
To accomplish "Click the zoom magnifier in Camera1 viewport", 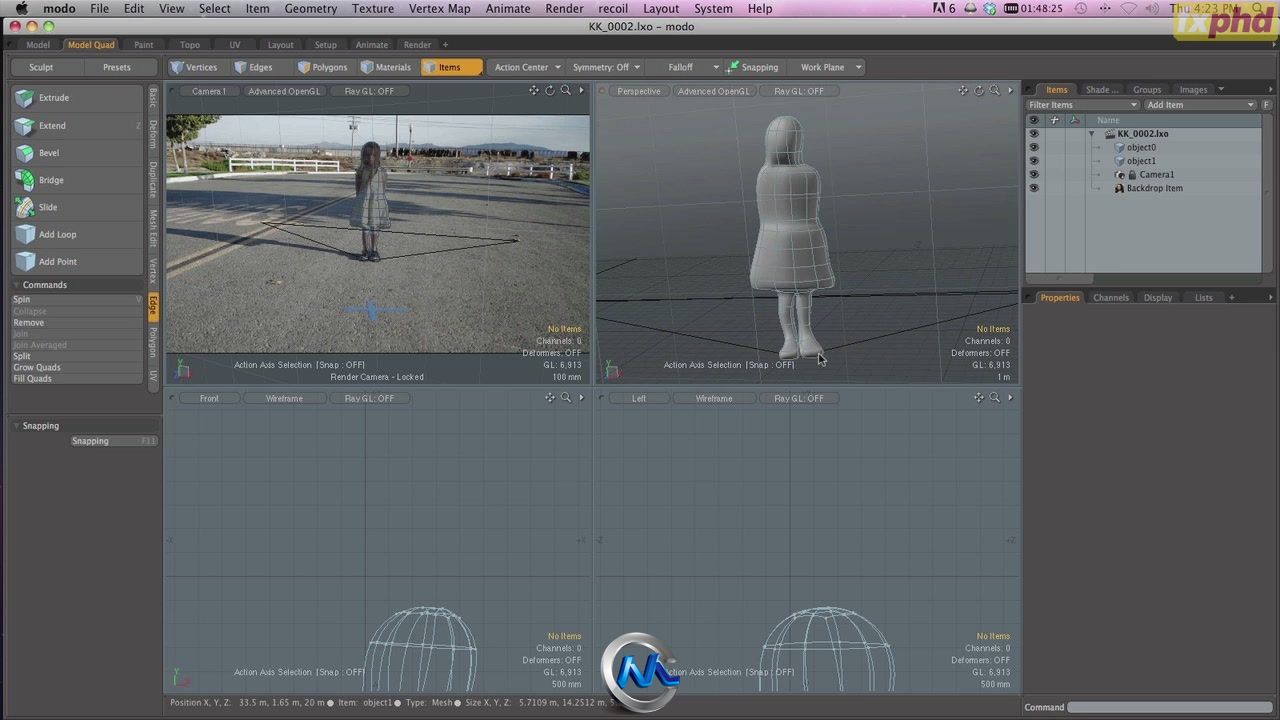I will [x=565, y=91].
